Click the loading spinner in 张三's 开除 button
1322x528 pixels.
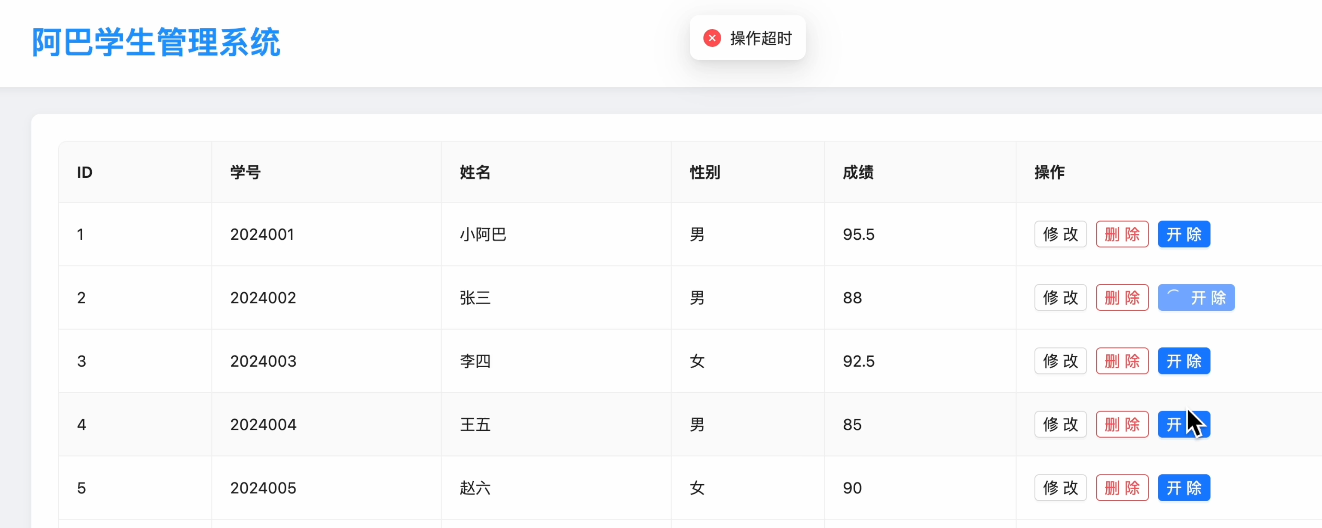click(1174, 297)
